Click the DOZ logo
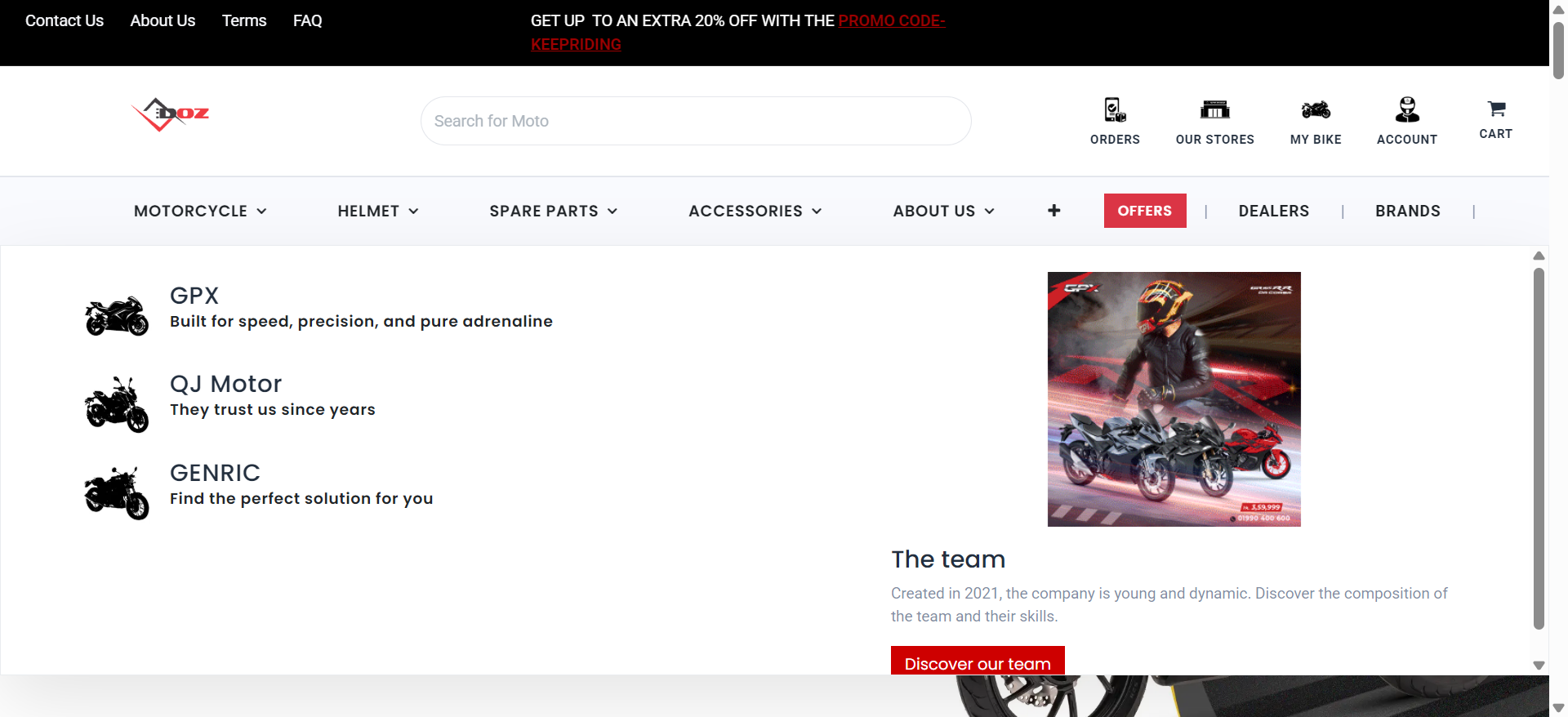 pyautogui.click(x=171, y=114)
